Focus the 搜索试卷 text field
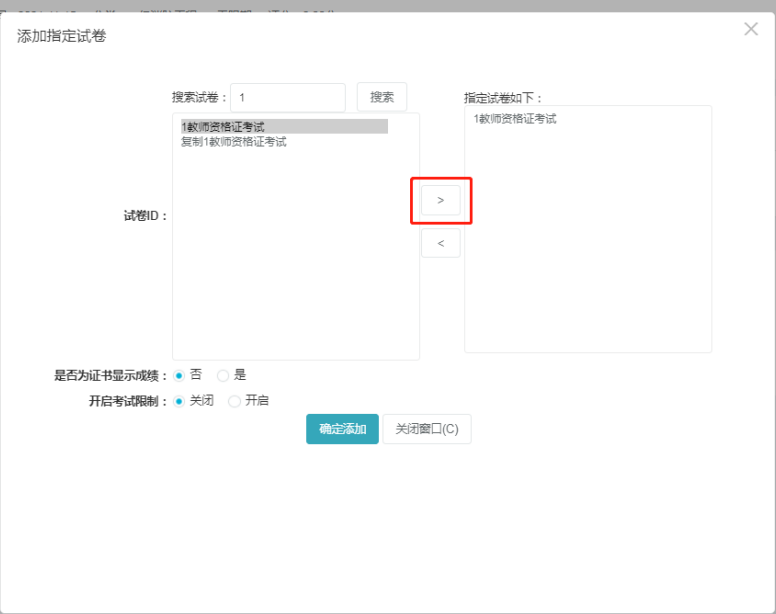Viewport: 776px width, 614px height. pos(287,97)
